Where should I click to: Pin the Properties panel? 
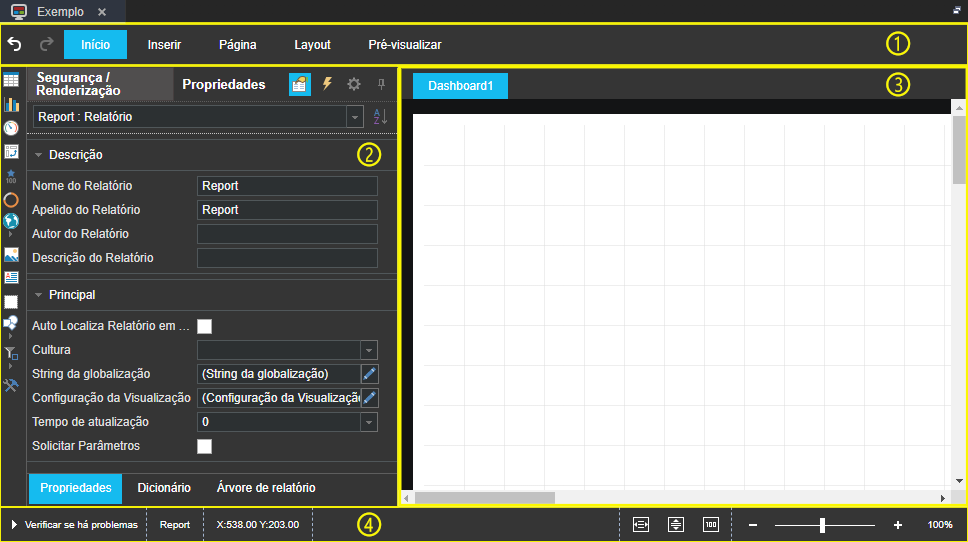tap(382, 85)
